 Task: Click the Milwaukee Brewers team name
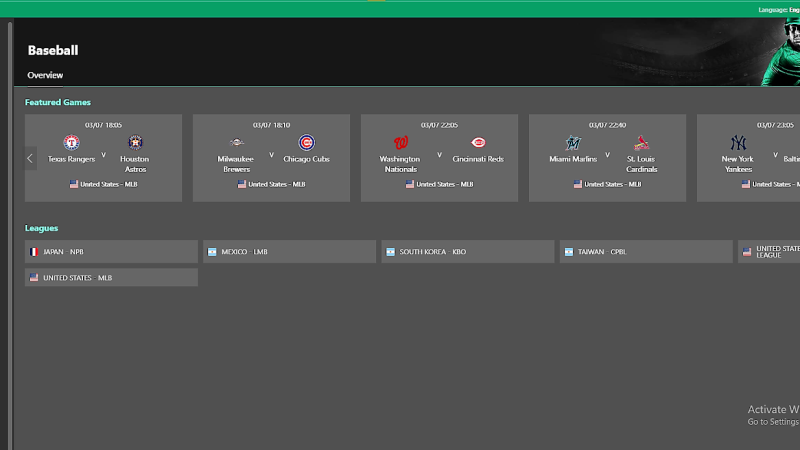click(x=236, y=164)
